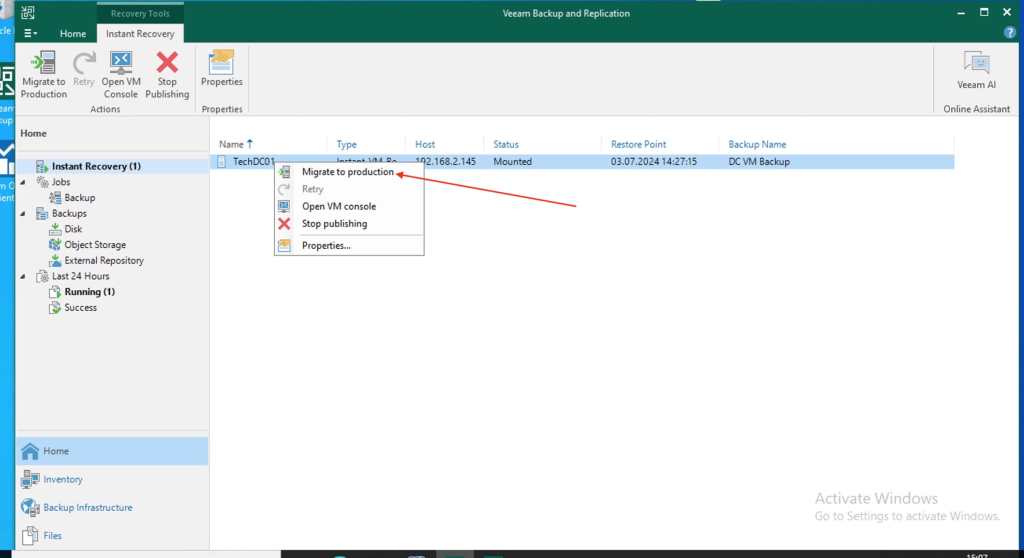1024x558 pixels.
Task: Select Disk under Backups
Action: tap(73, 229)
